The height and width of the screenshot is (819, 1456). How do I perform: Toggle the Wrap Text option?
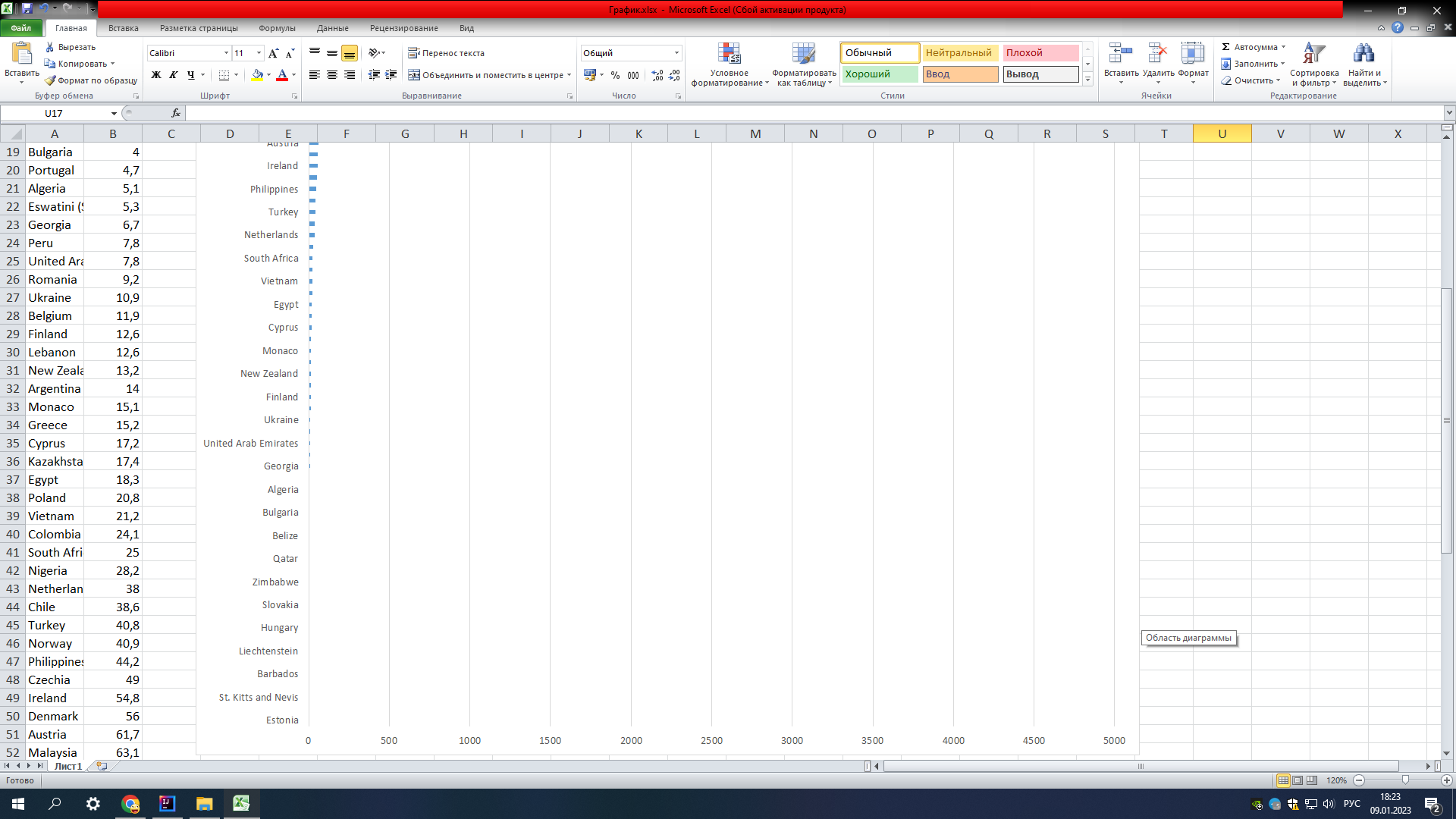click(x=445, y=53)
